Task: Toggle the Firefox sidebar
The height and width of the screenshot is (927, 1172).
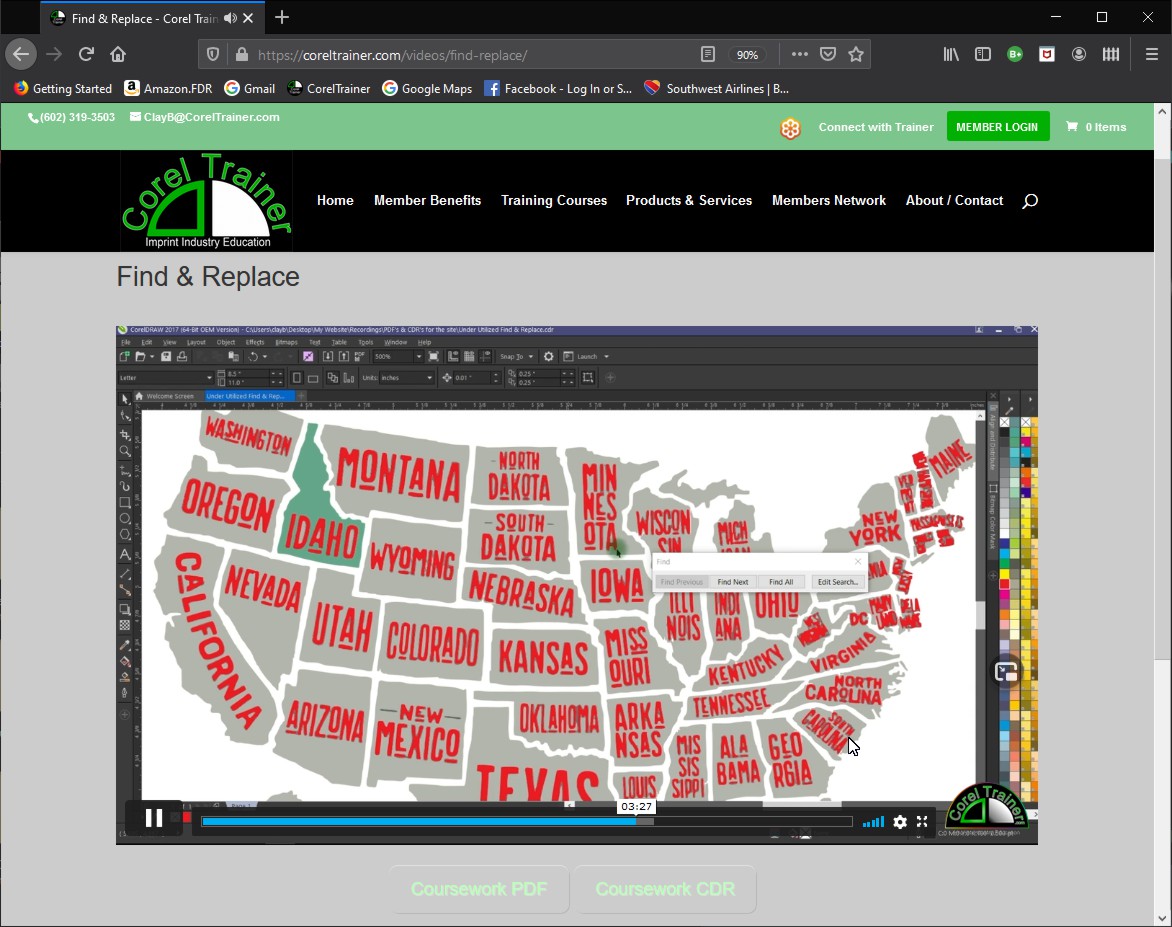Action: [x=983, y=54]
